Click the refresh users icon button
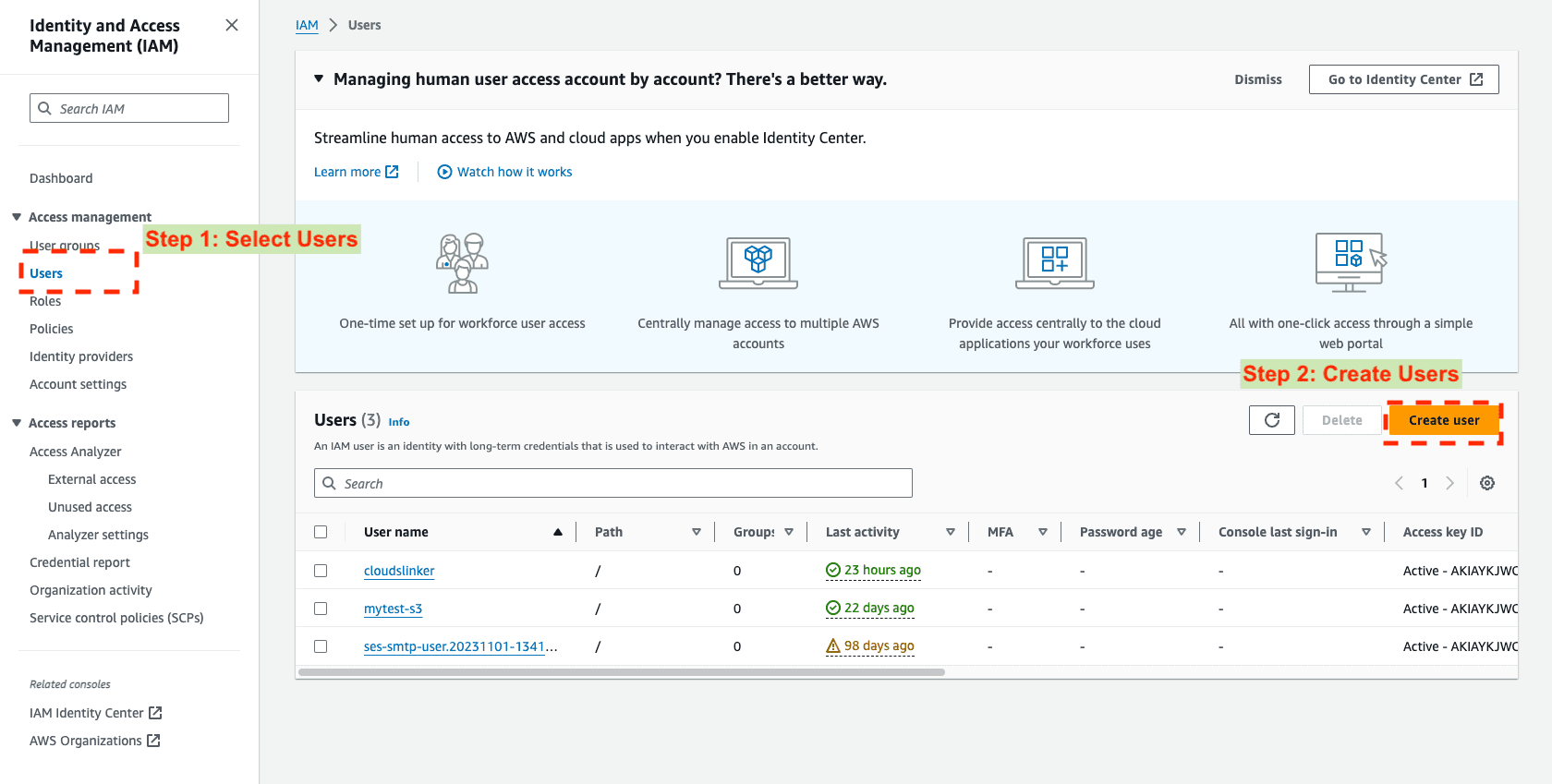This screenshot has height=784, width=1552. (1272, 420)
